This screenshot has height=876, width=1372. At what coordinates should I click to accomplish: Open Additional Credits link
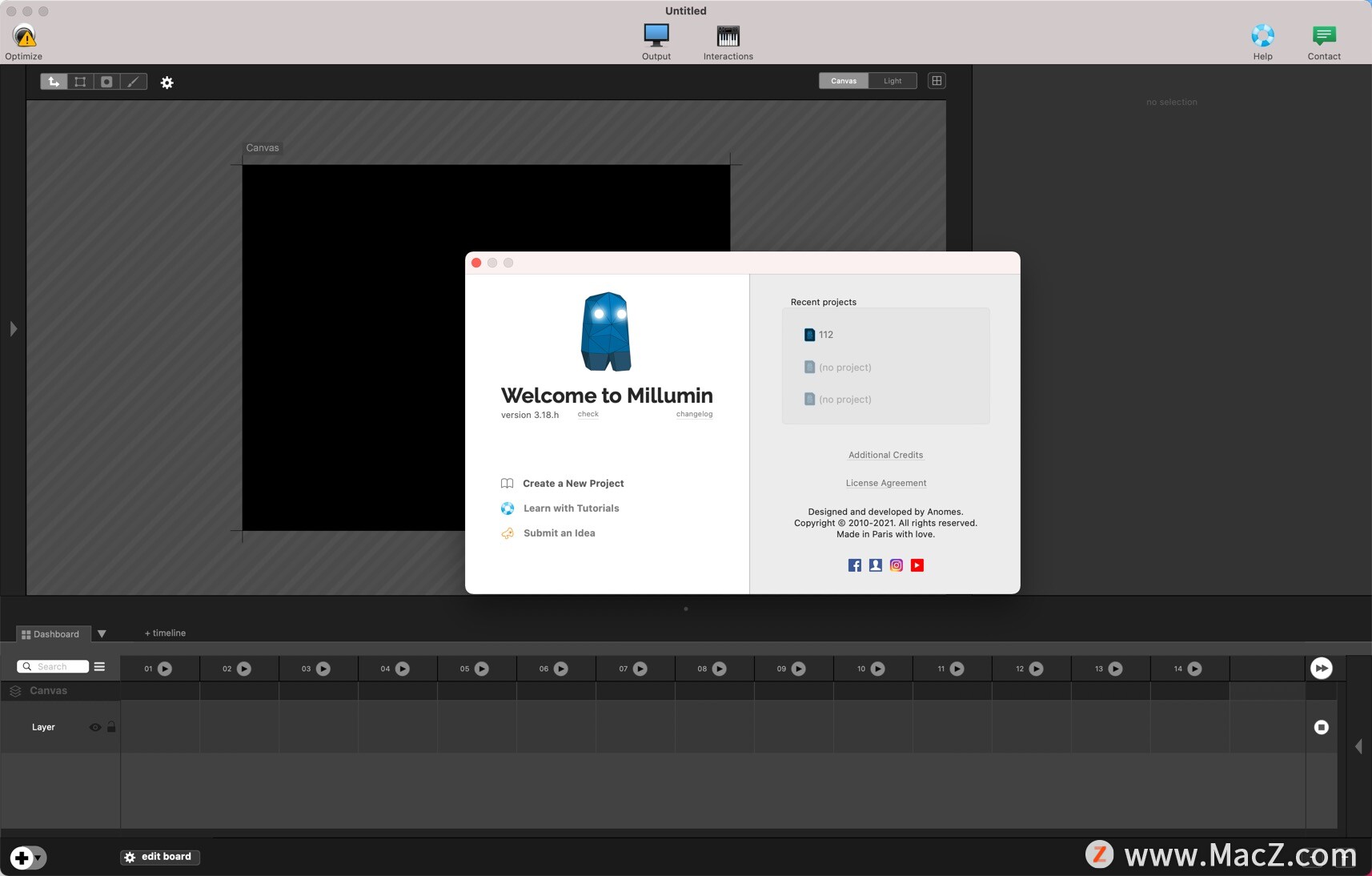point(885,455)
